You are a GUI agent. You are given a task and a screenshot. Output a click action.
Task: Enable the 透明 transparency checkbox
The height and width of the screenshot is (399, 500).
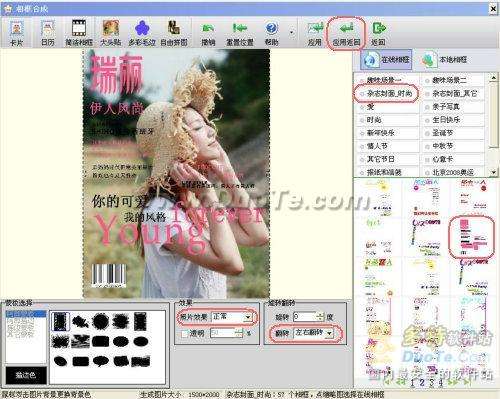click(x=185, y=333)
